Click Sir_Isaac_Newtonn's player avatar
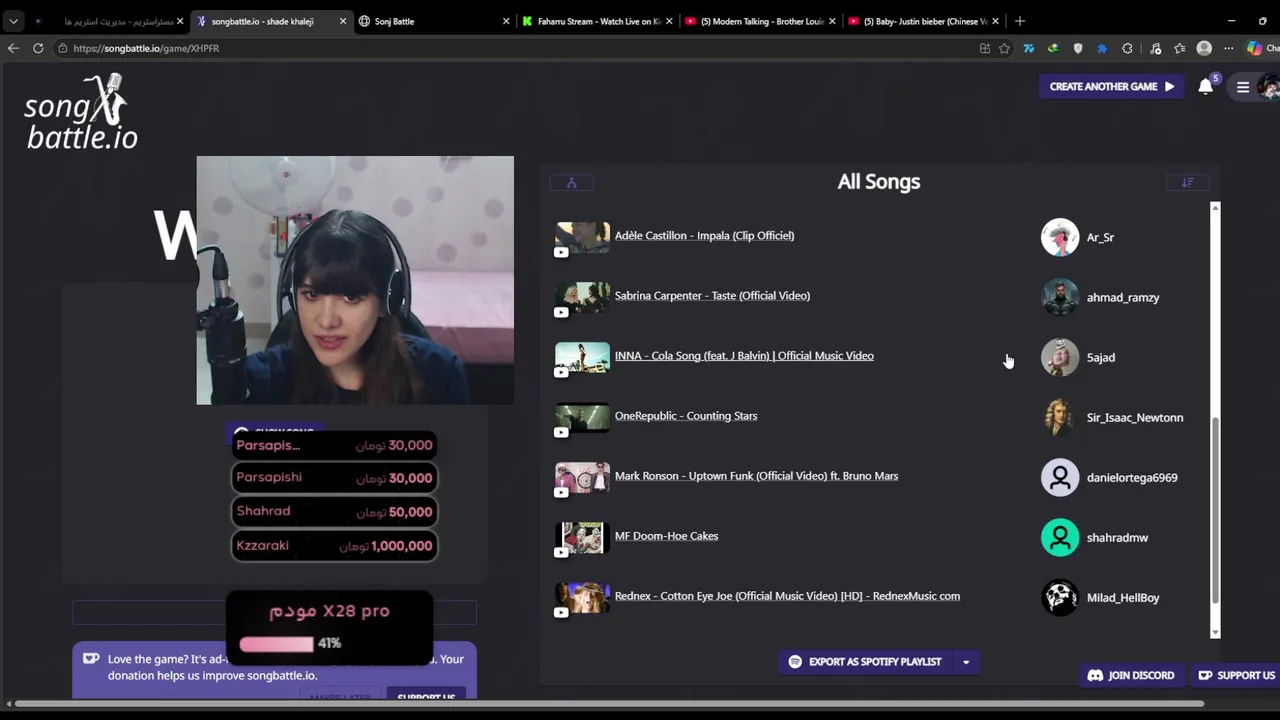 (1060, 417)
